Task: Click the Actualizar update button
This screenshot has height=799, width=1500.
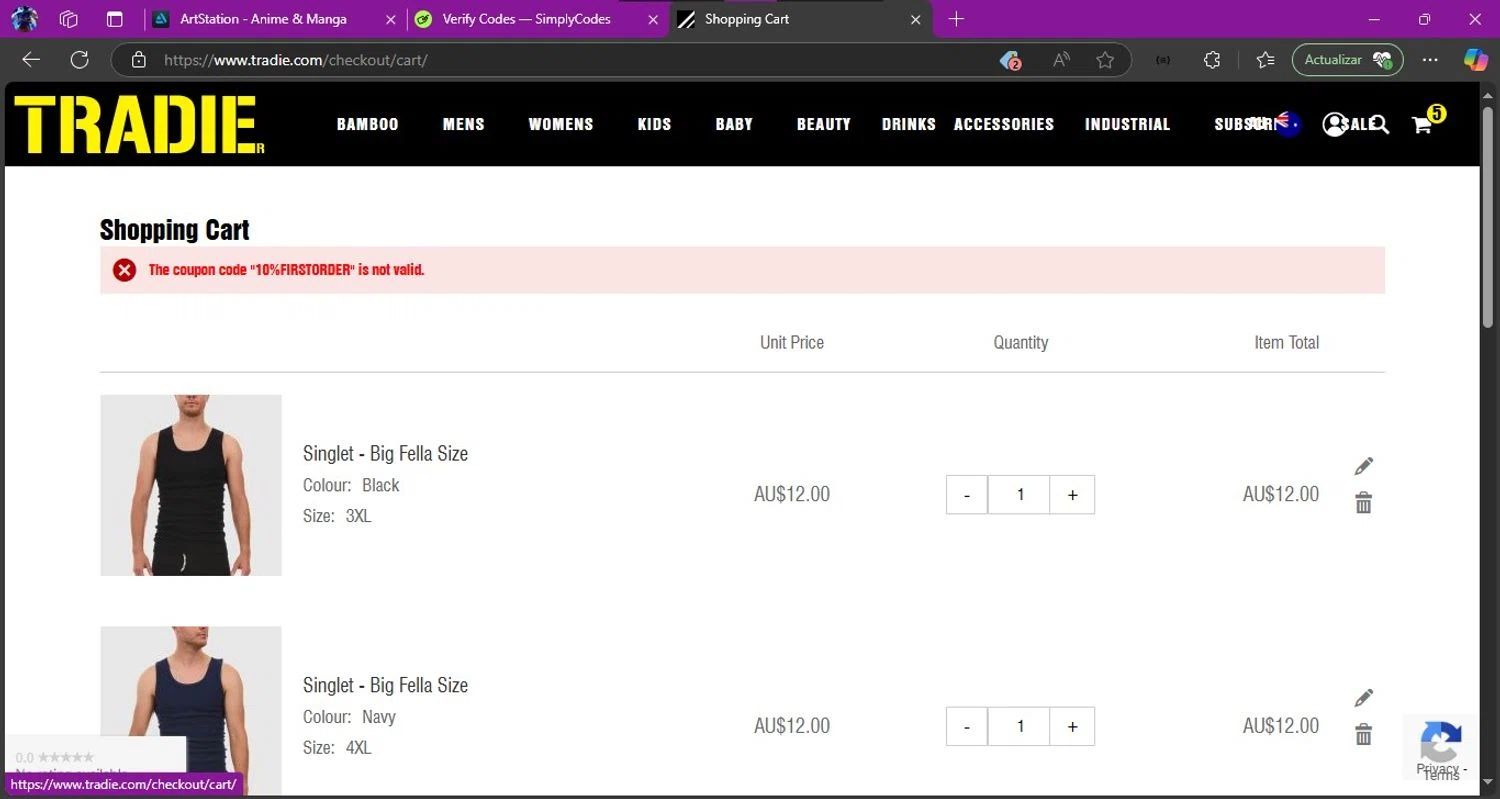Action: pos(1347,60)
